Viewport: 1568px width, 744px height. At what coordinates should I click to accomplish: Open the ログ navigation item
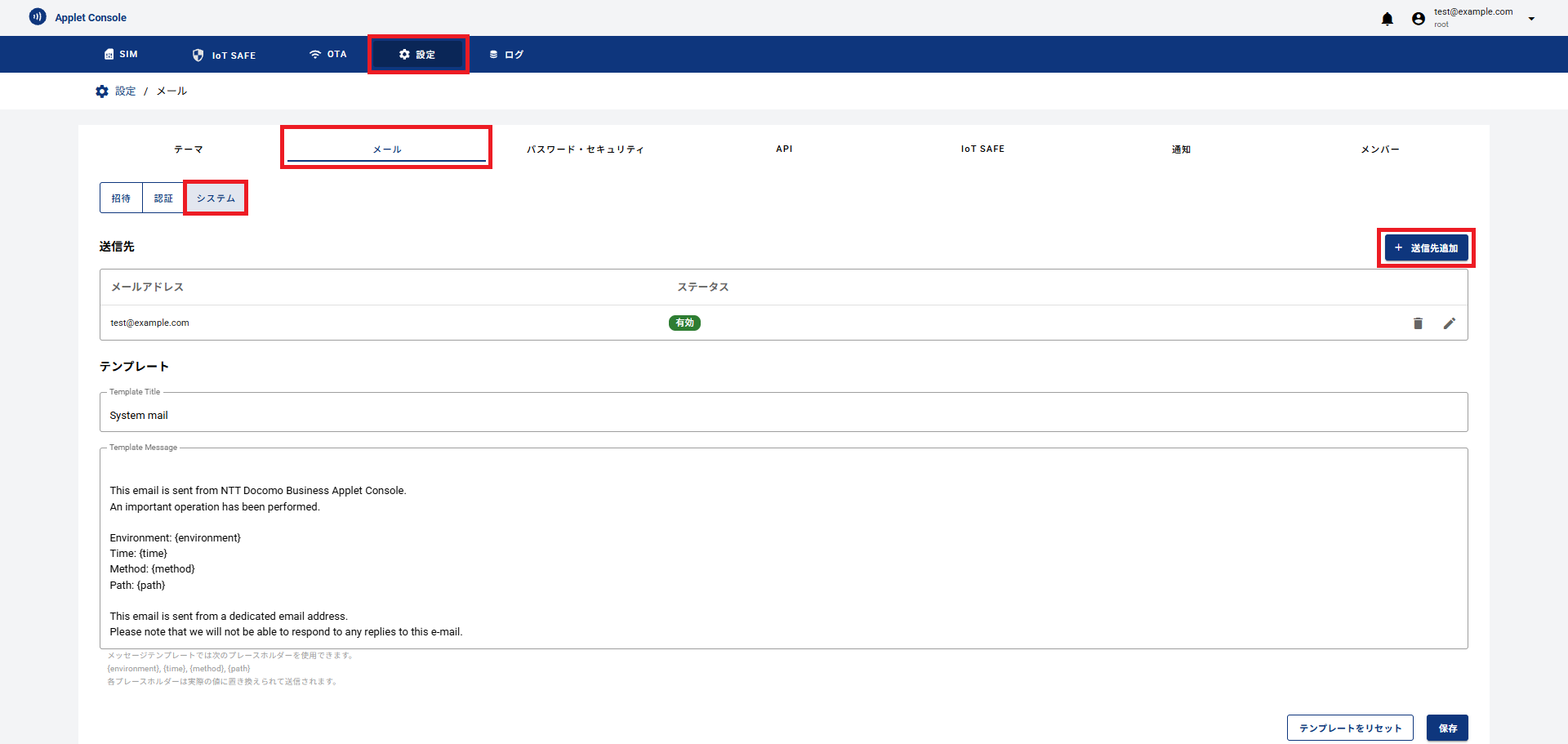[506, 55]
